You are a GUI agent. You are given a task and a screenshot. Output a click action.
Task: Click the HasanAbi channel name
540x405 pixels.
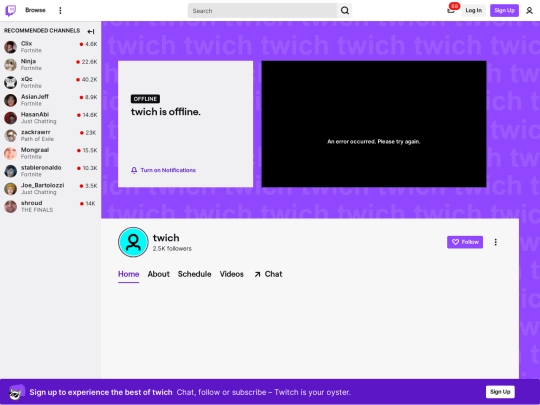[35, 114]
